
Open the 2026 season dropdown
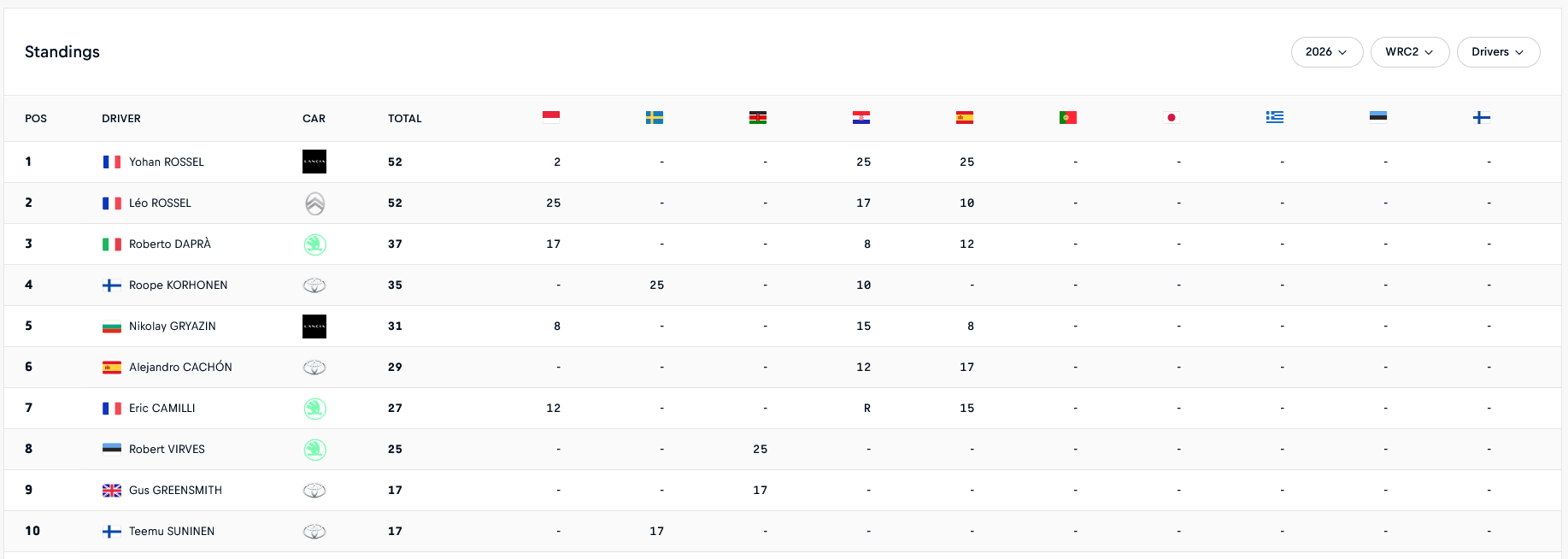pos(1326,52)
